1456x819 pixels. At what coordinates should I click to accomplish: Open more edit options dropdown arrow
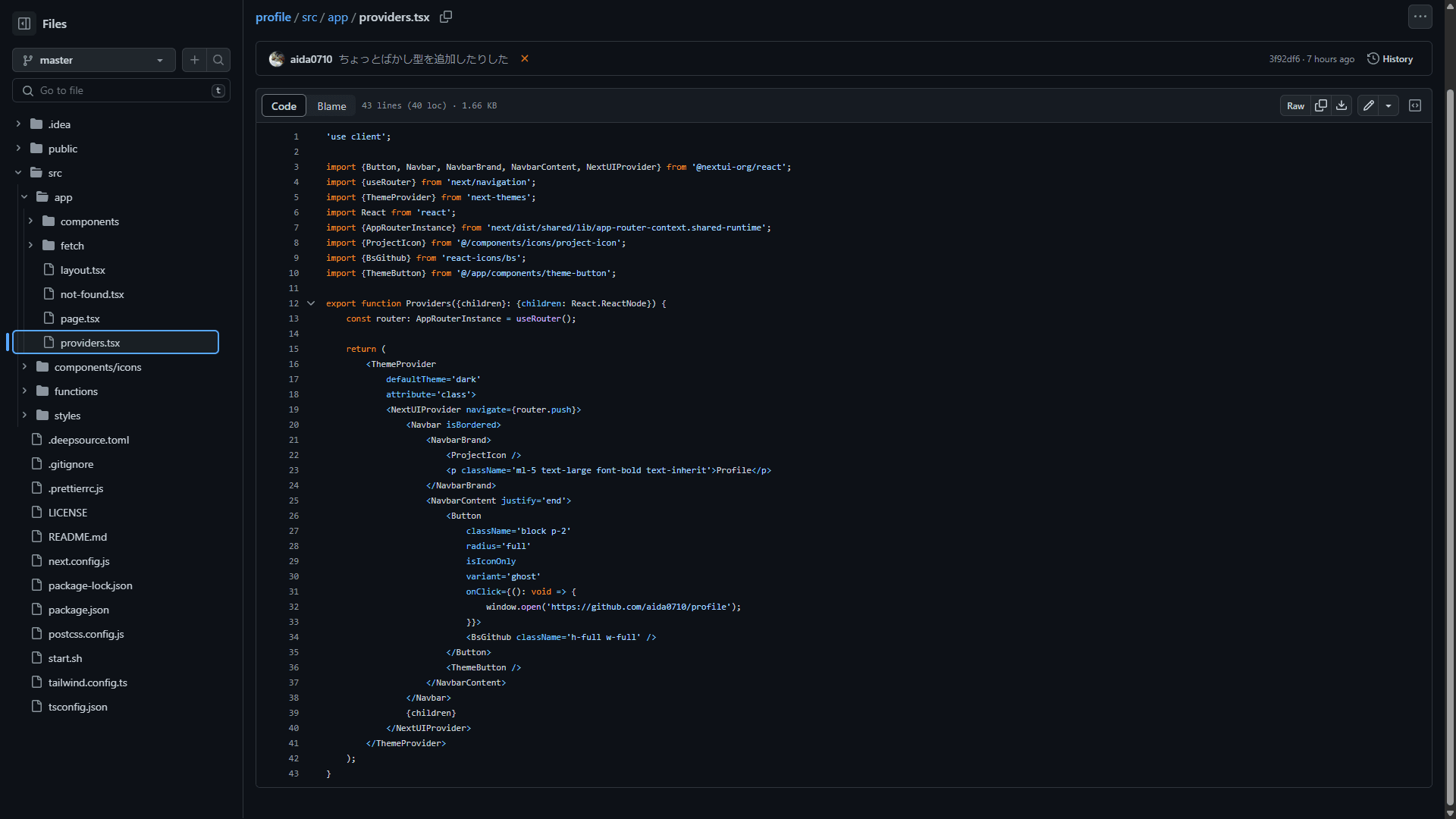pos(1389,105)
